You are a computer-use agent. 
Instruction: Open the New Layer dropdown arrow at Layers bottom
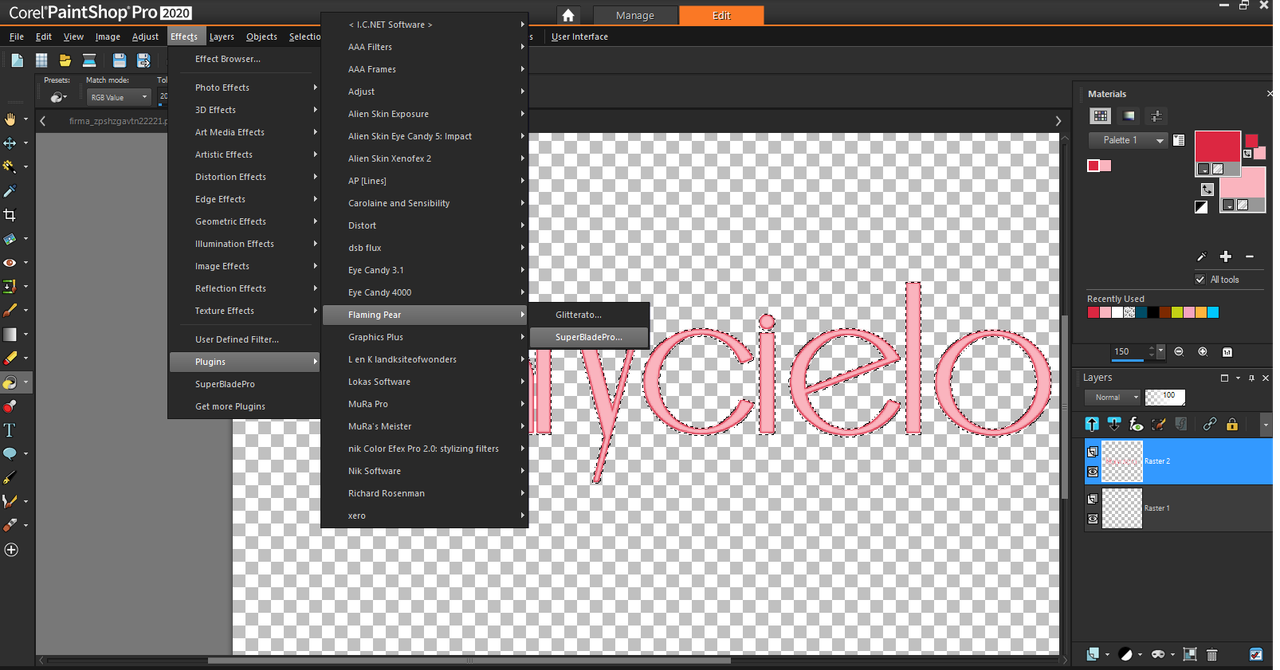tap(1106, 655)
